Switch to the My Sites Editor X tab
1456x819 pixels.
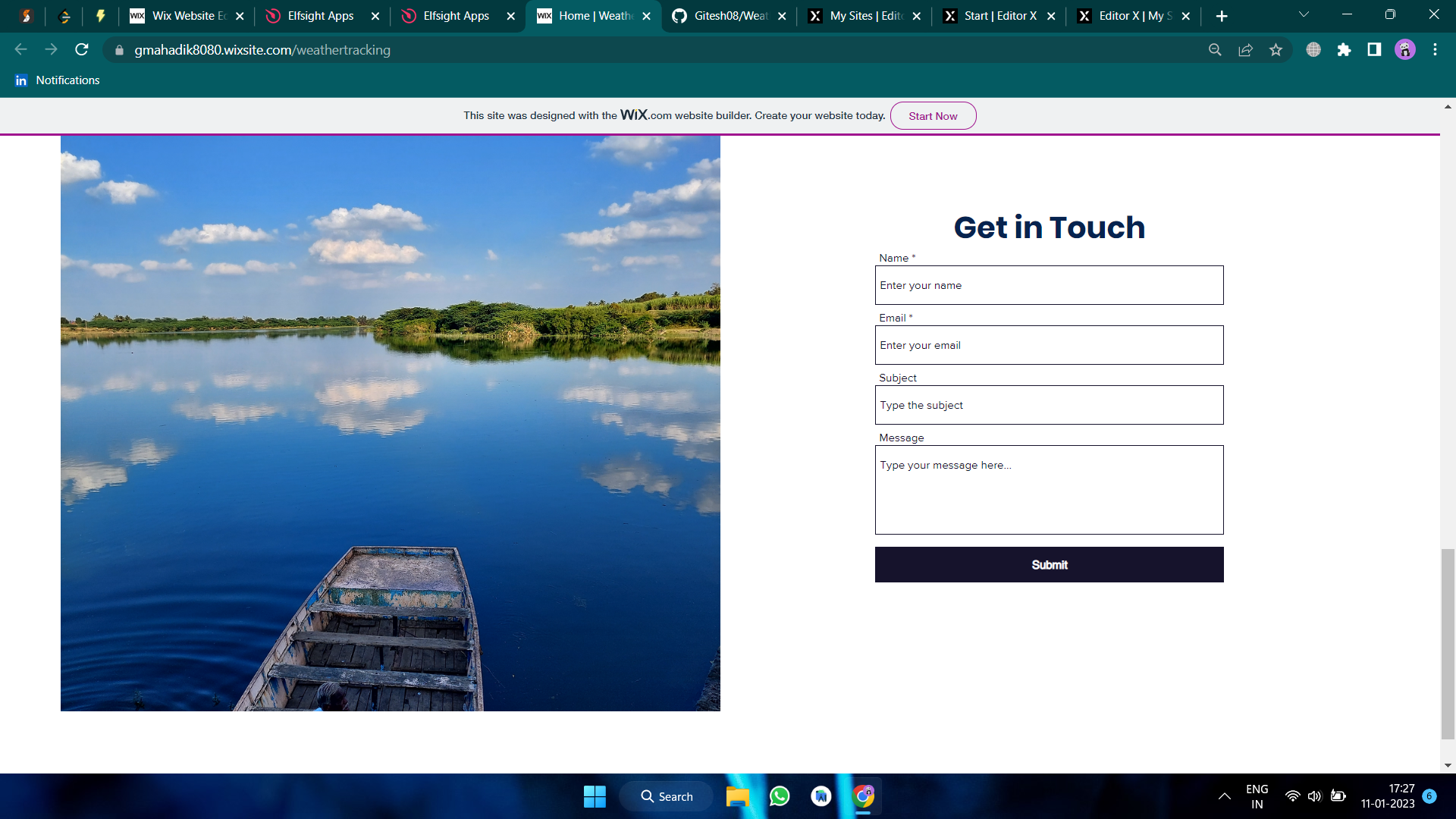click(864, 16)
